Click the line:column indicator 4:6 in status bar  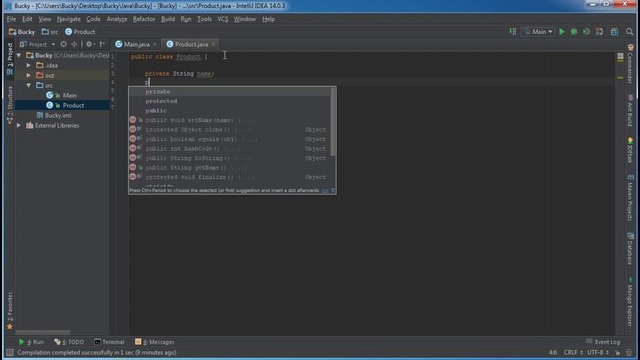(x=553, y=352)
